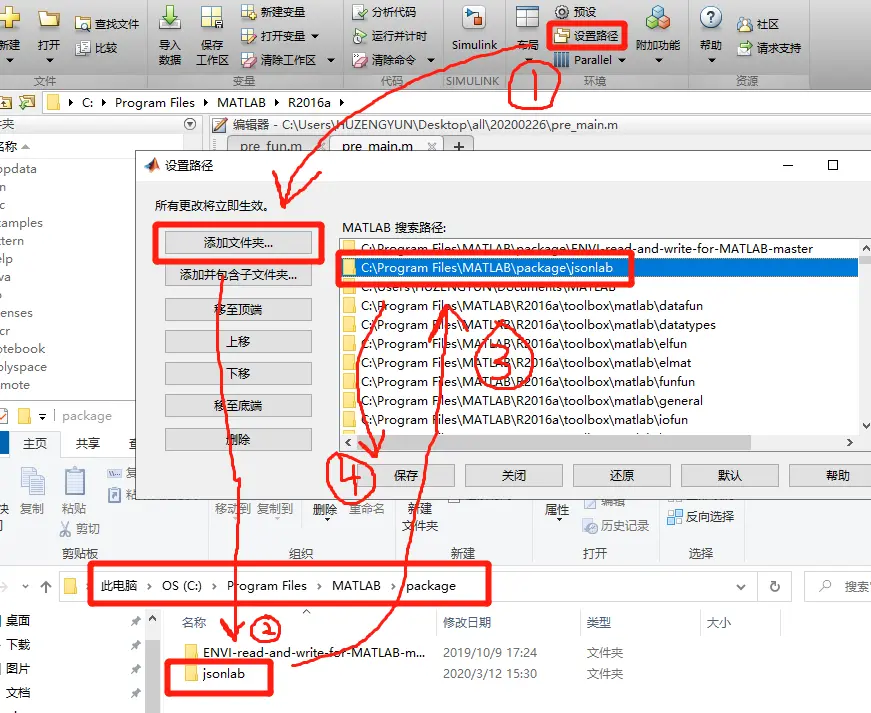Click 剪切 cut in Explorer ribbon
This screenshot has height=713, width=871.
coord(79,529)
